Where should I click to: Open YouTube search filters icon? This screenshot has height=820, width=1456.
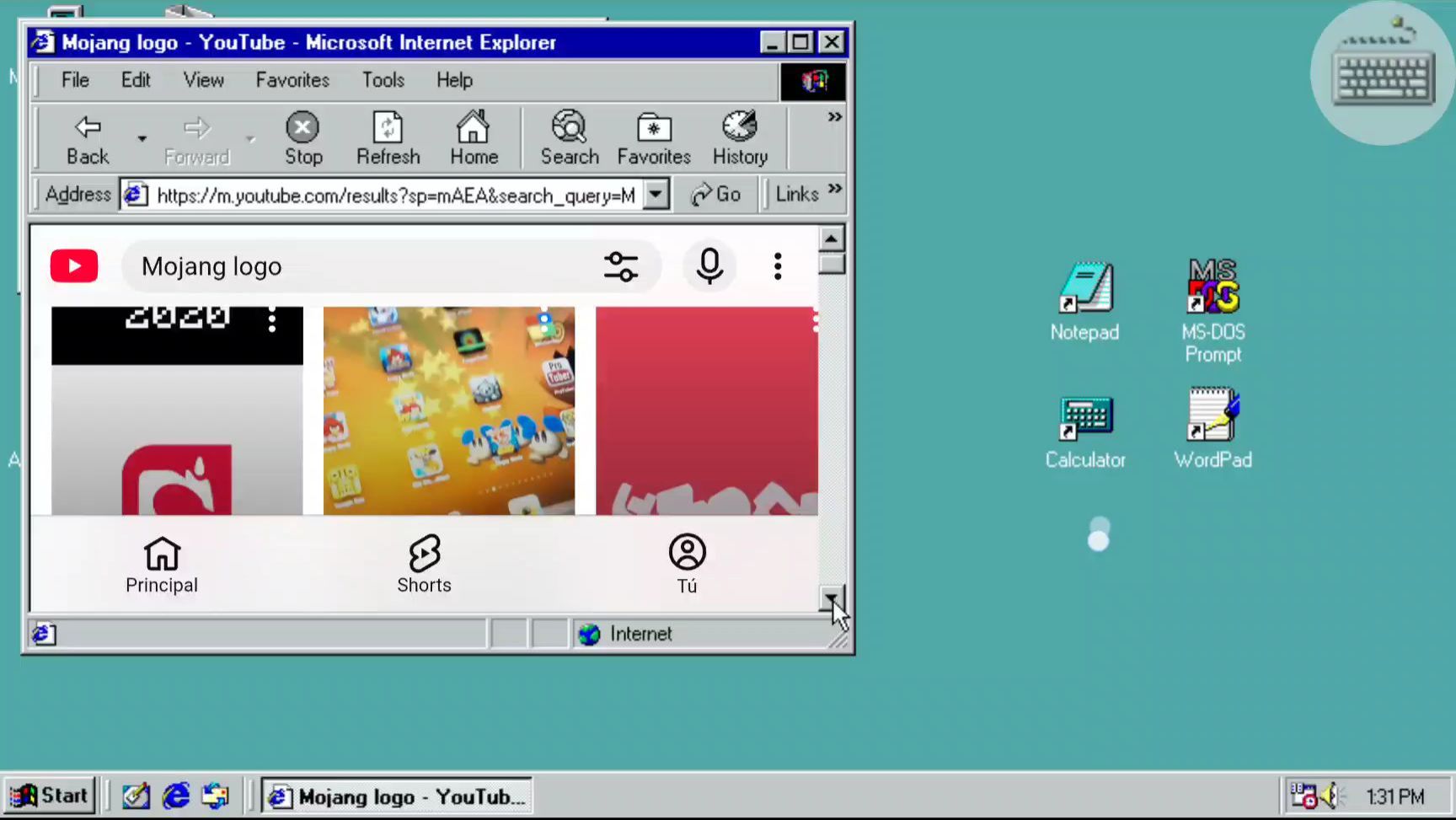(x=621, y=266)
